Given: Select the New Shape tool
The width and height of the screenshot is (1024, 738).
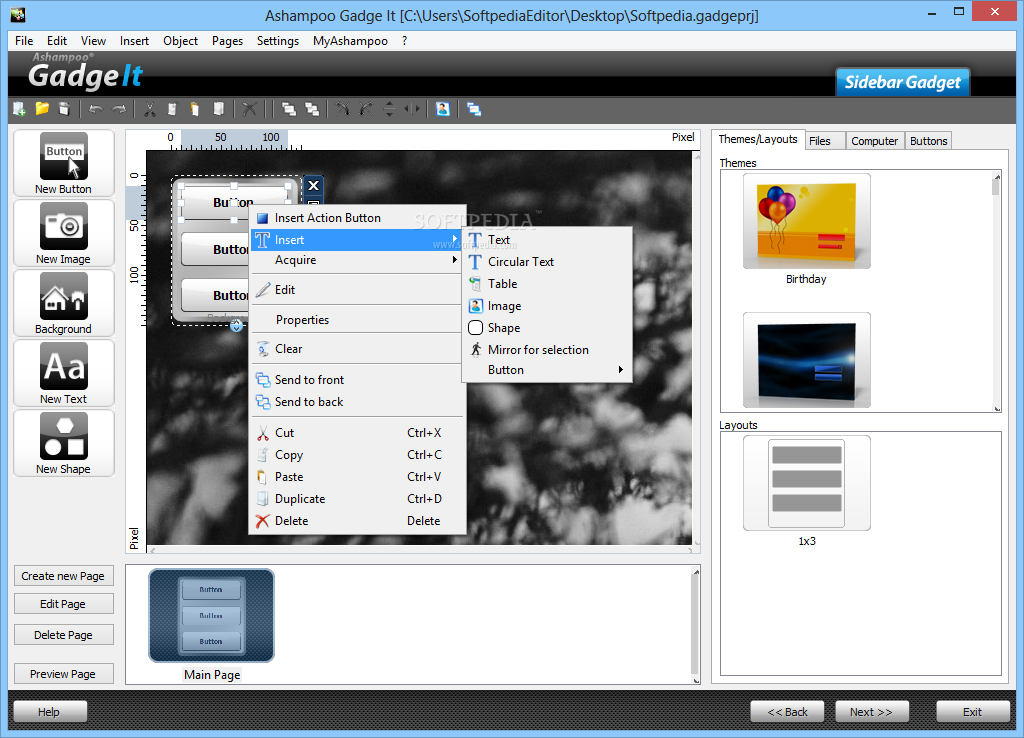Looking at the screenshot, I should (64, 443).
